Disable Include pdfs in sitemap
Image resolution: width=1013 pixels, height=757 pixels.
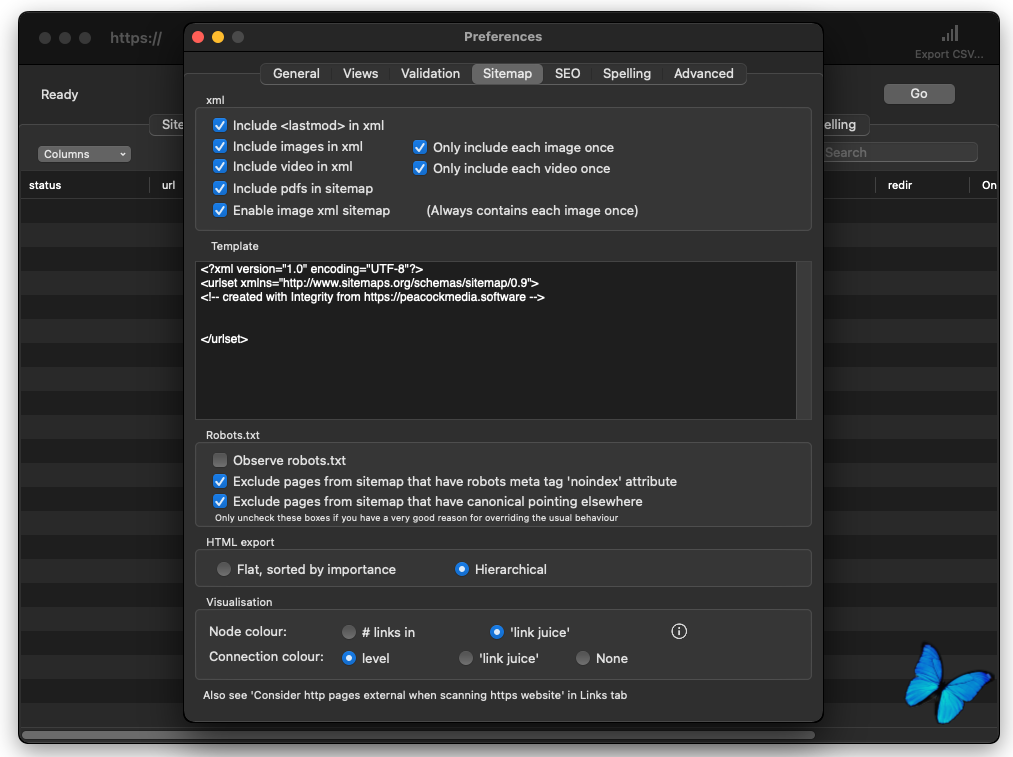220,188
